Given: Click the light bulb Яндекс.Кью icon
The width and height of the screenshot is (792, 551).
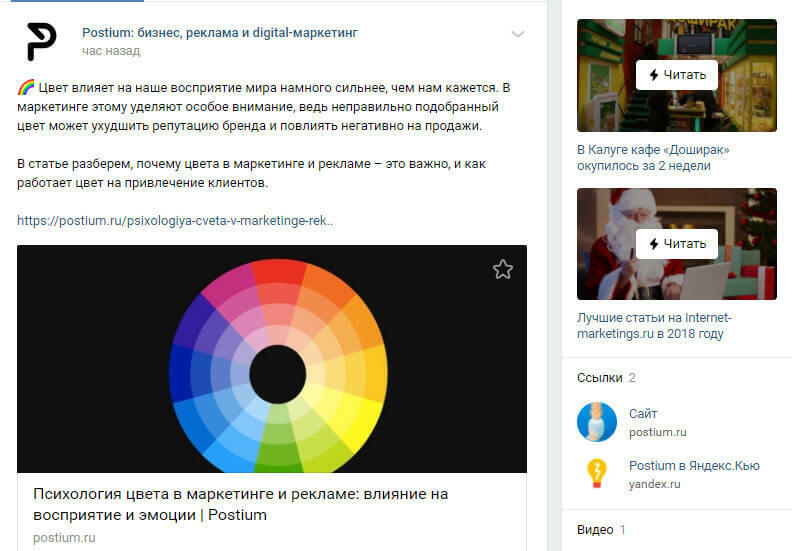Looking at the screenshot, I should tap(597, 473).
